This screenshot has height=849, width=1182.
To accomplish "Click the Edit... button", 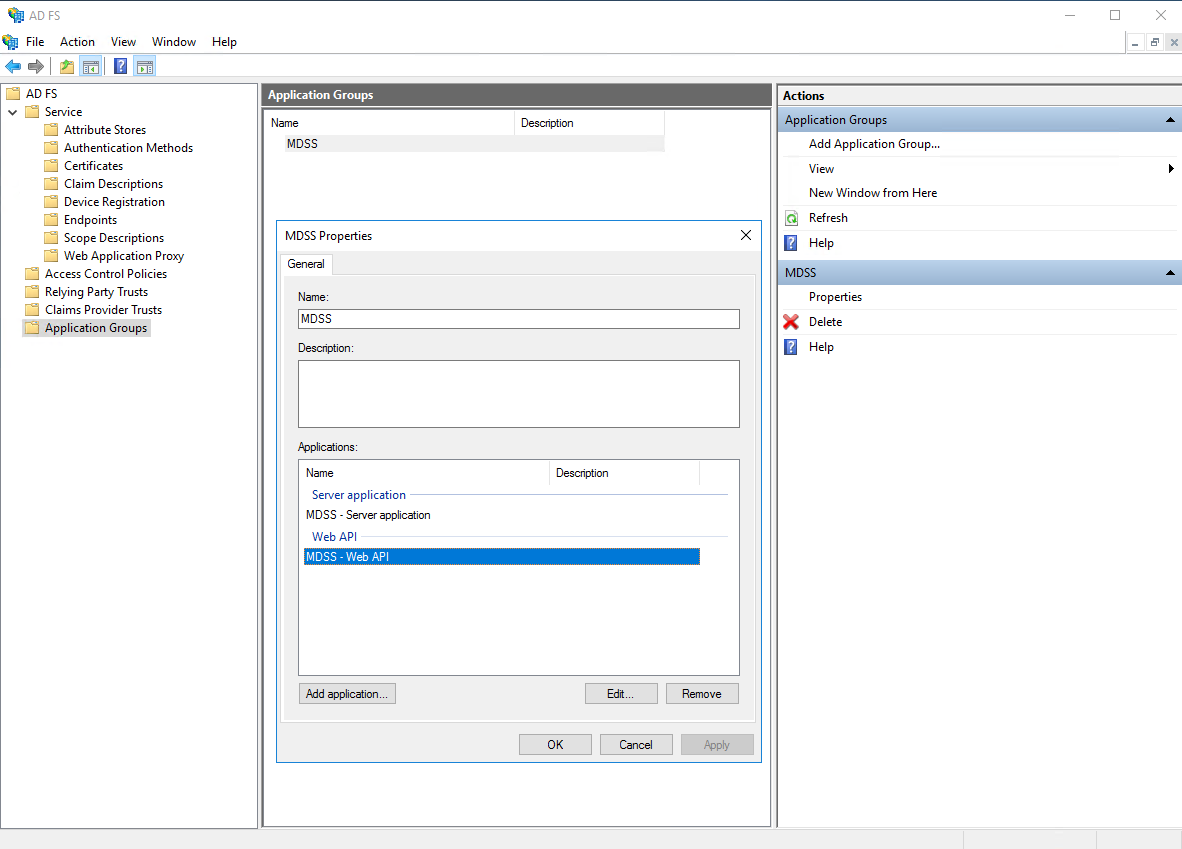I will click(x=620, y=694).
